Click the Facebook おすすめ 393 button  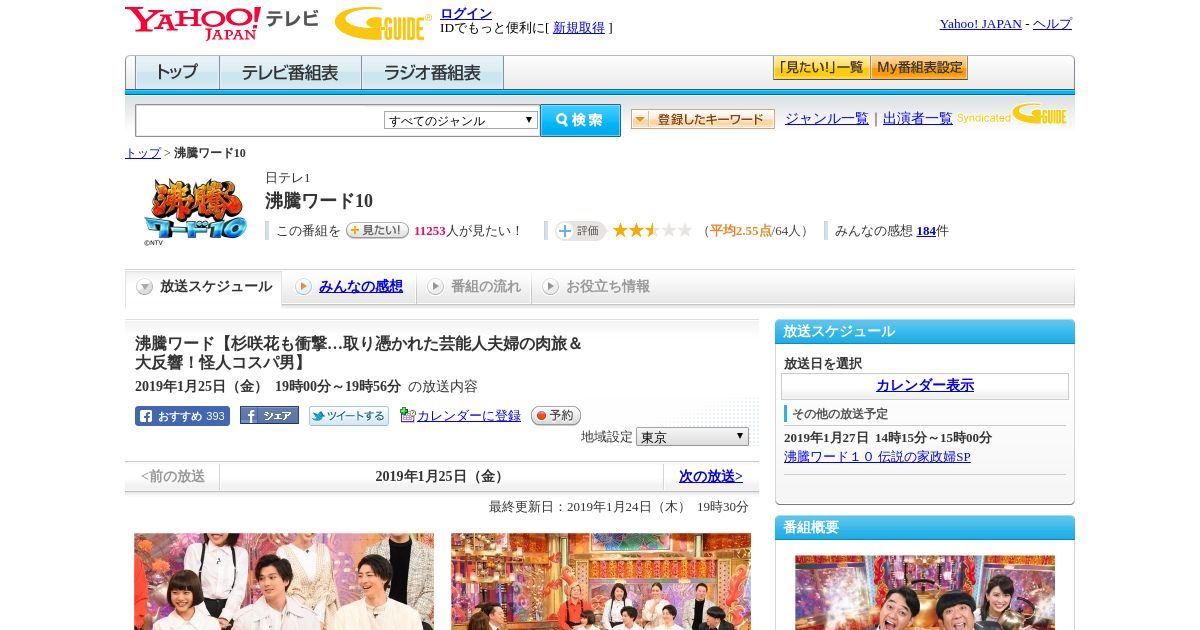(182, 416)
